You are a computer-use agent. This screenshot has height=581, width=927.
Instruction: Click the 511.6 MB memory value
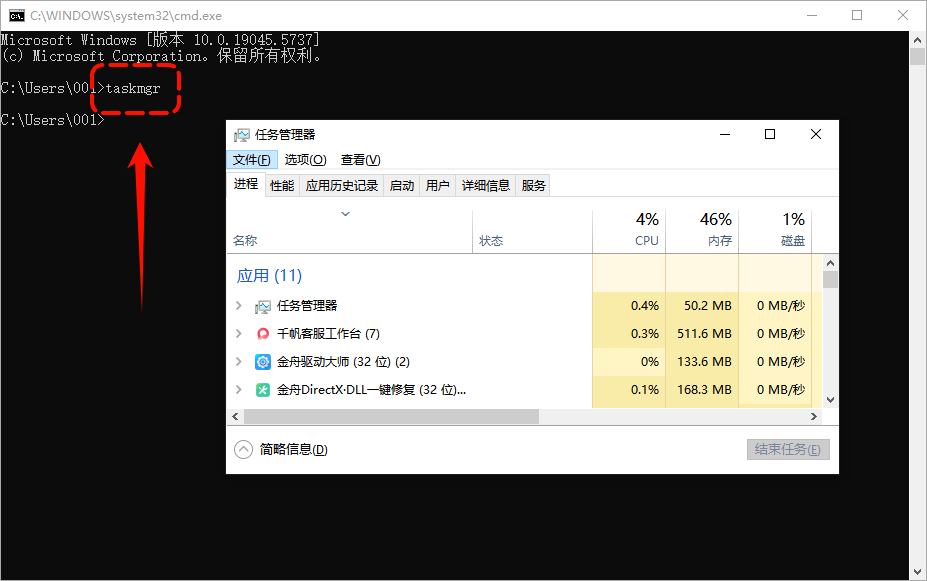[x=704, y=334]
